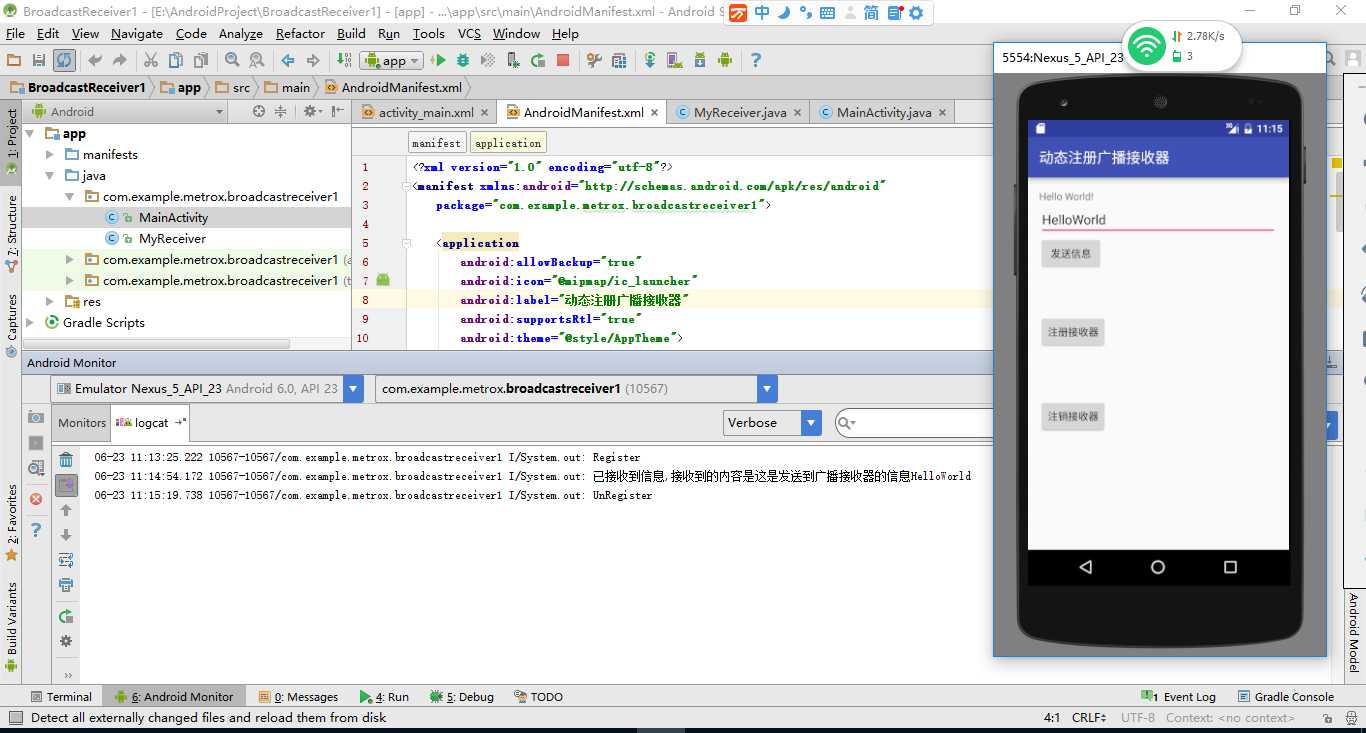Start debugging with the bug icon
1366x733 pixels.
[465, 61]
